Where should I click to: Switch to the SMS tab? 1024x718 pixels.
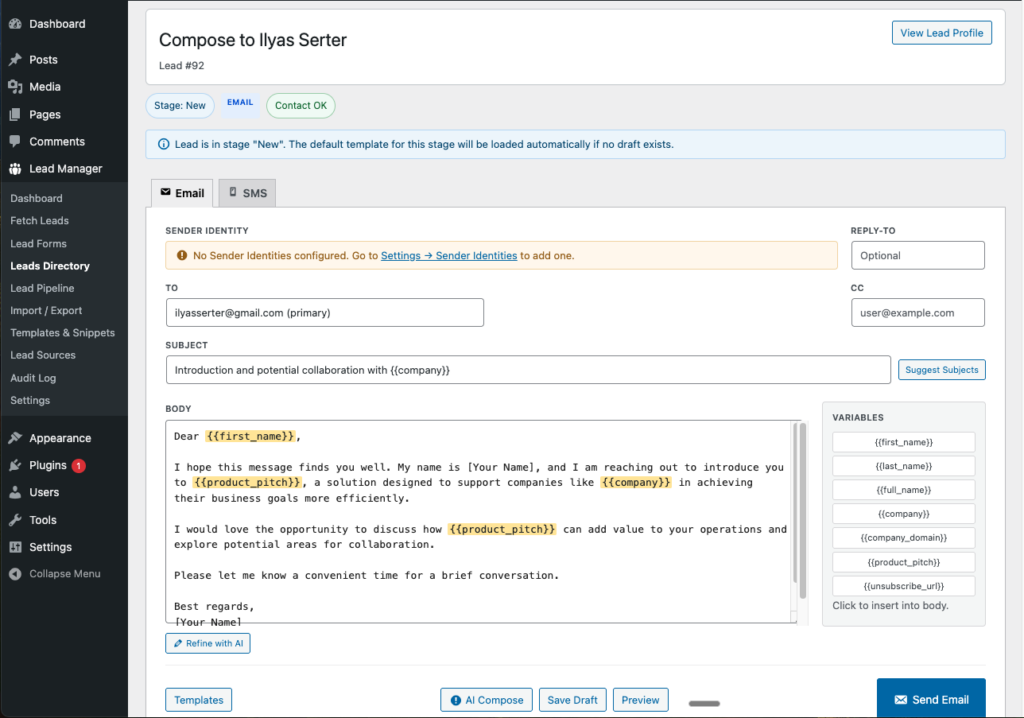click(246, 193)
